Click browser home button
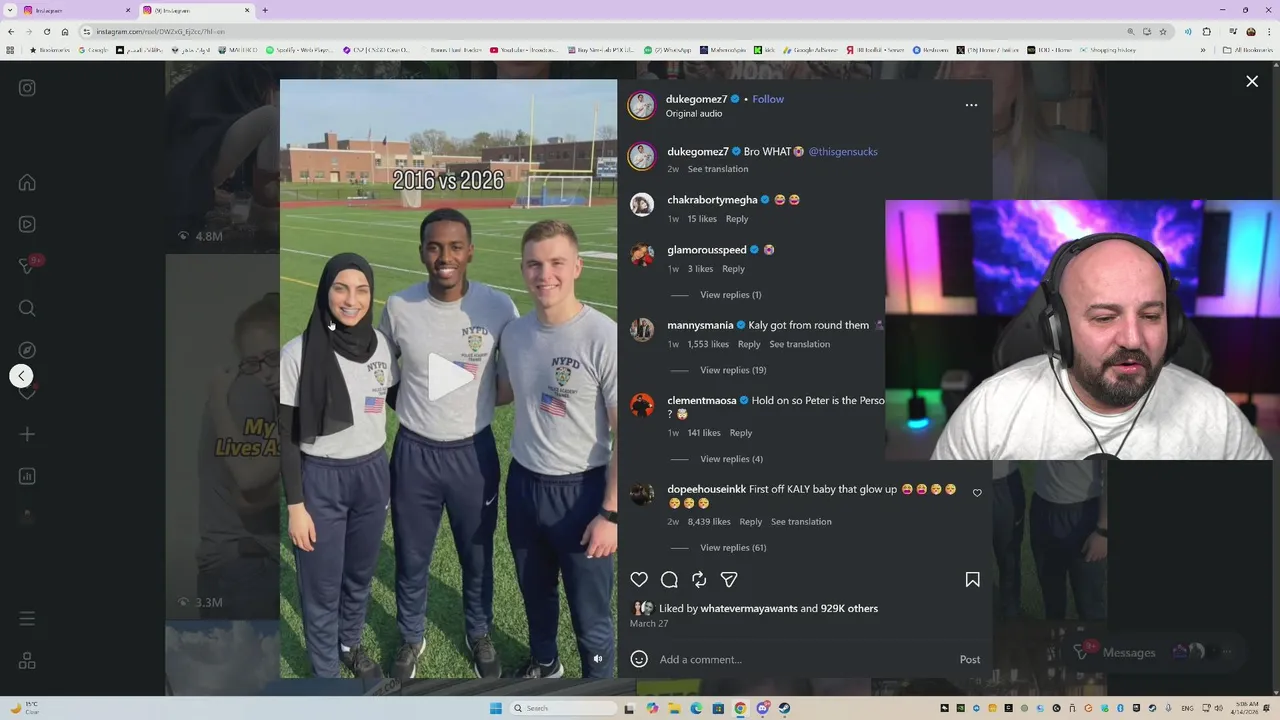This screenshot has height=720, width=1280. click(65, 31)
